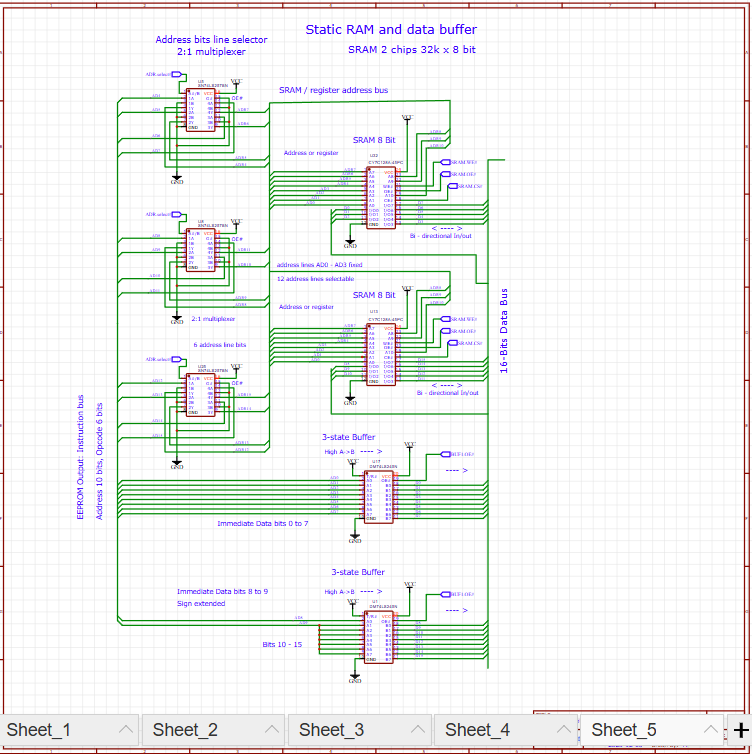The height and width of the screenshot is (754, 752).
Task: Select the topmost SN74LS257BN multiplexer chip
Action: [200, 110]
